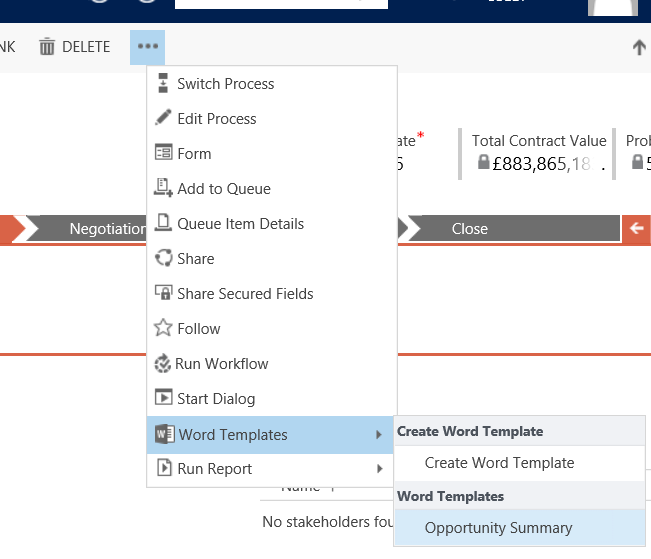Click the Start Dialog icon
Viewport: 651px width, 559px height.
click(x=163, y=398)
